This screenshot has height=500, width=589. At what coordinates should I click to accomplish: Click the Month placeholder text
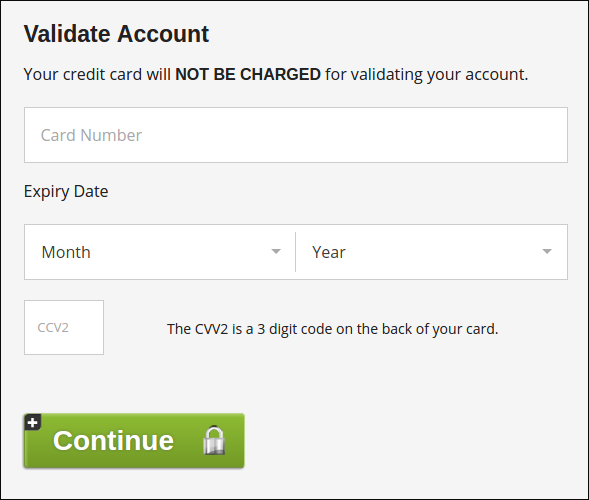(x=66, y=252)
